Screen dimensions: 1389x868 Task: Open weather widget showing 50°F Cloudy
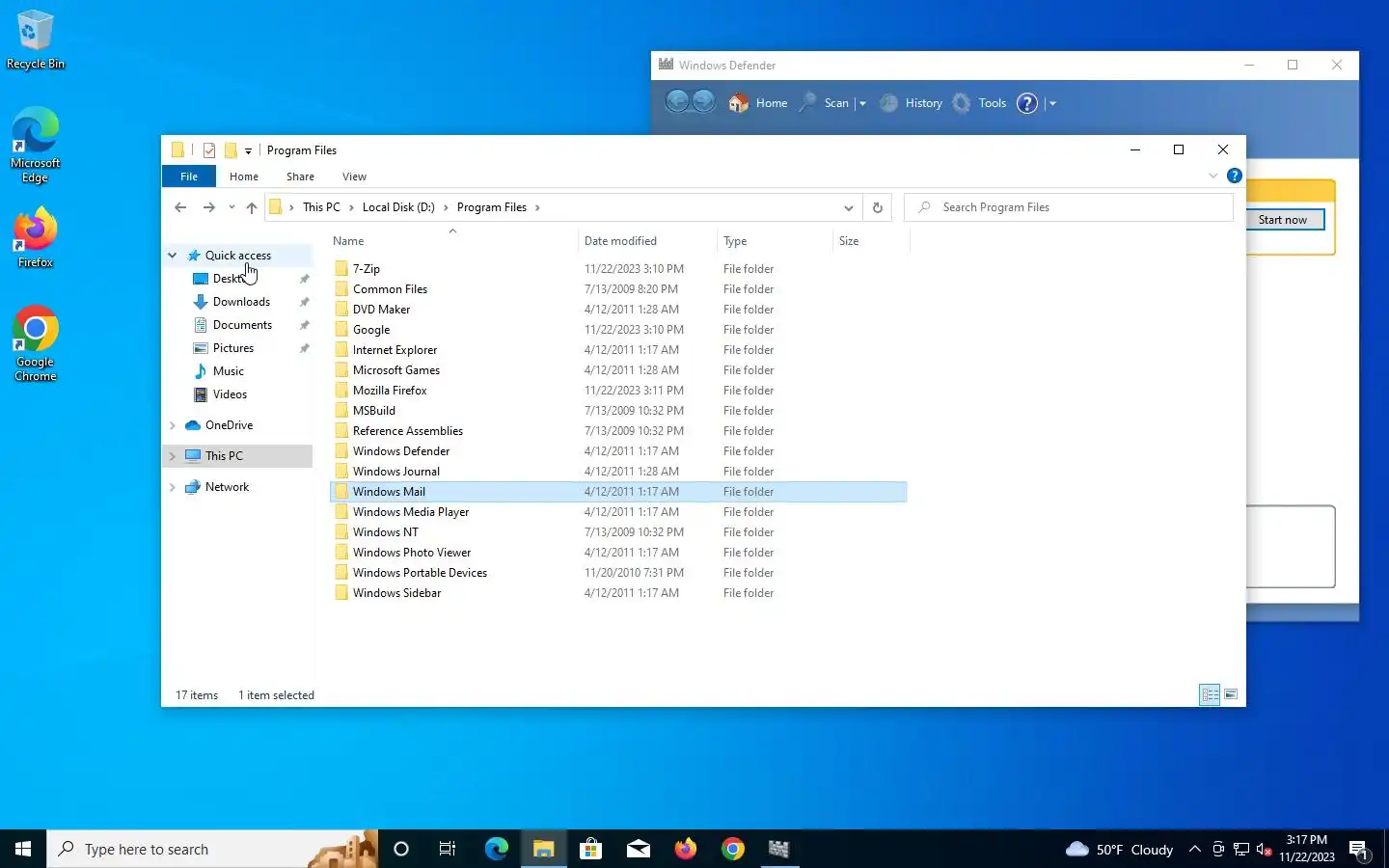click(x=1119, y=850)
